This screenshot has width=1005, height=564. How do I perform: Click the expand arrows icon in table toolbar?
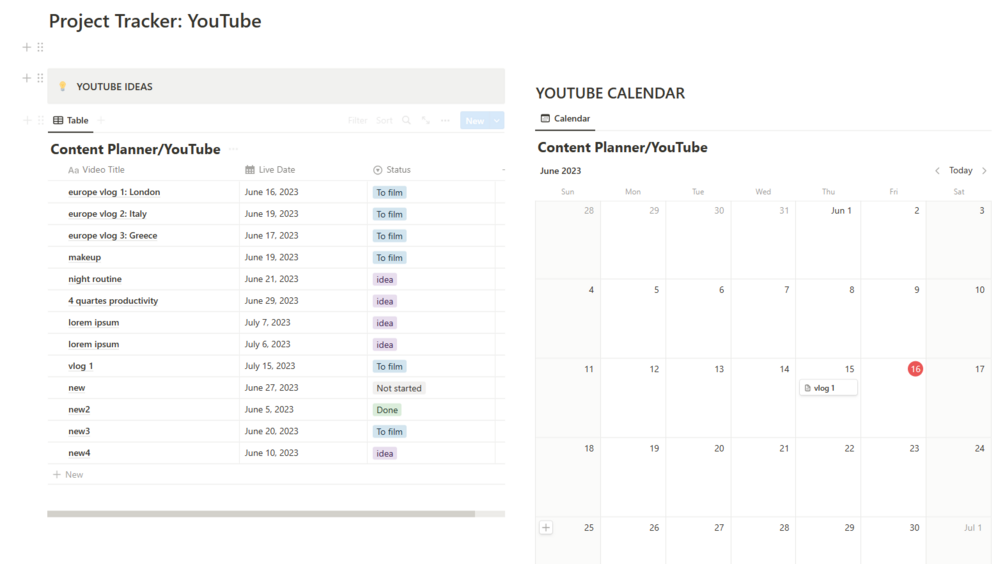coord(426,120)
